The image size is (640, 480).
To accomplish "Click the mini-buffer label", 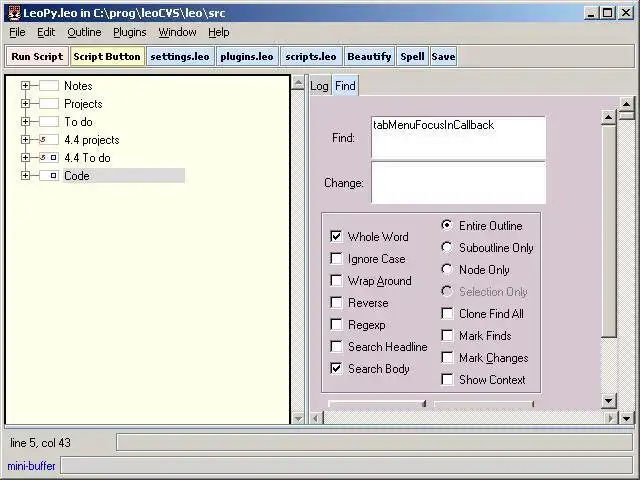I will 31,465.
